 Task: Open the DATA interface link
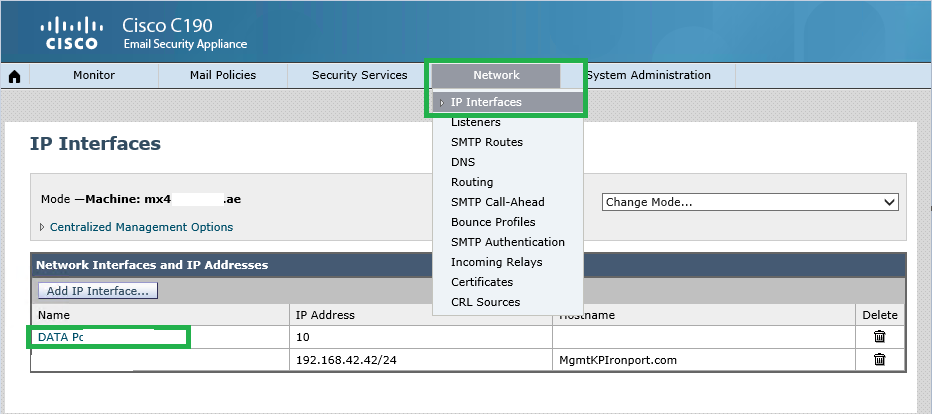coord(60,337)
